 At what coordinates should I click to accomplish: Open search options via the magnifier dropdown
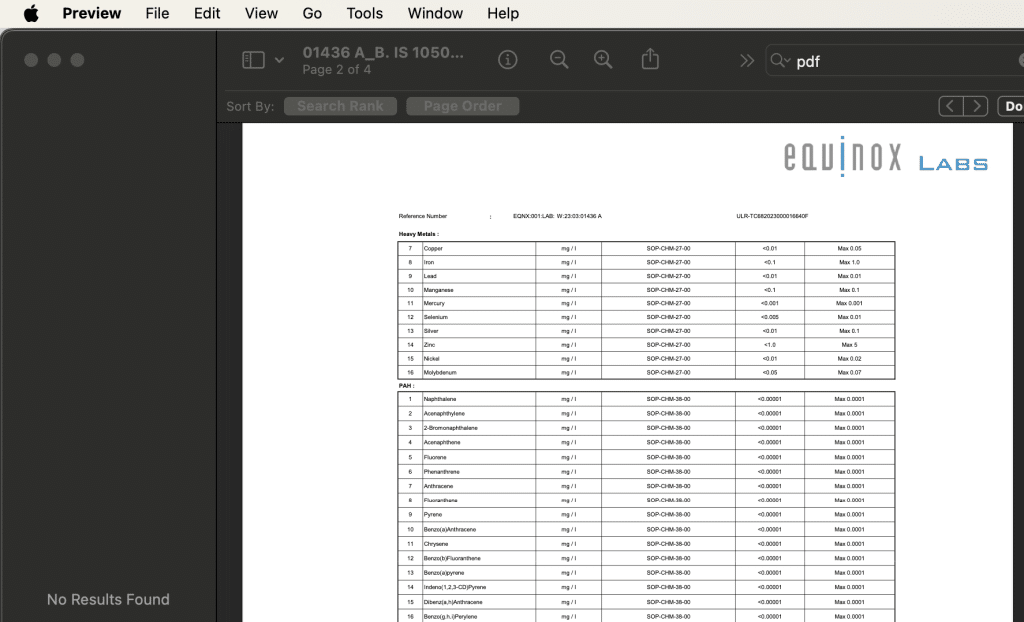pos(781,60)
